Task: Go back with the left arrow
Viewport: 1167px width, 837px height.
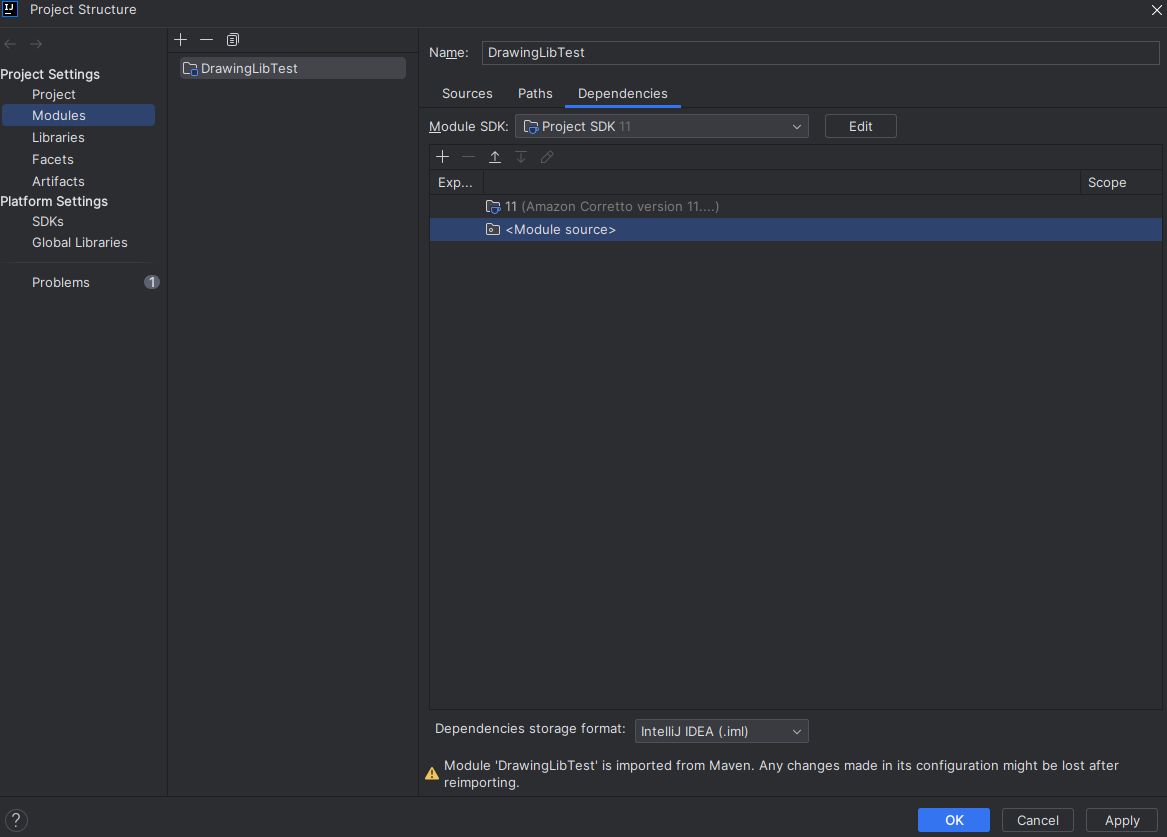Action: (10, 44)
